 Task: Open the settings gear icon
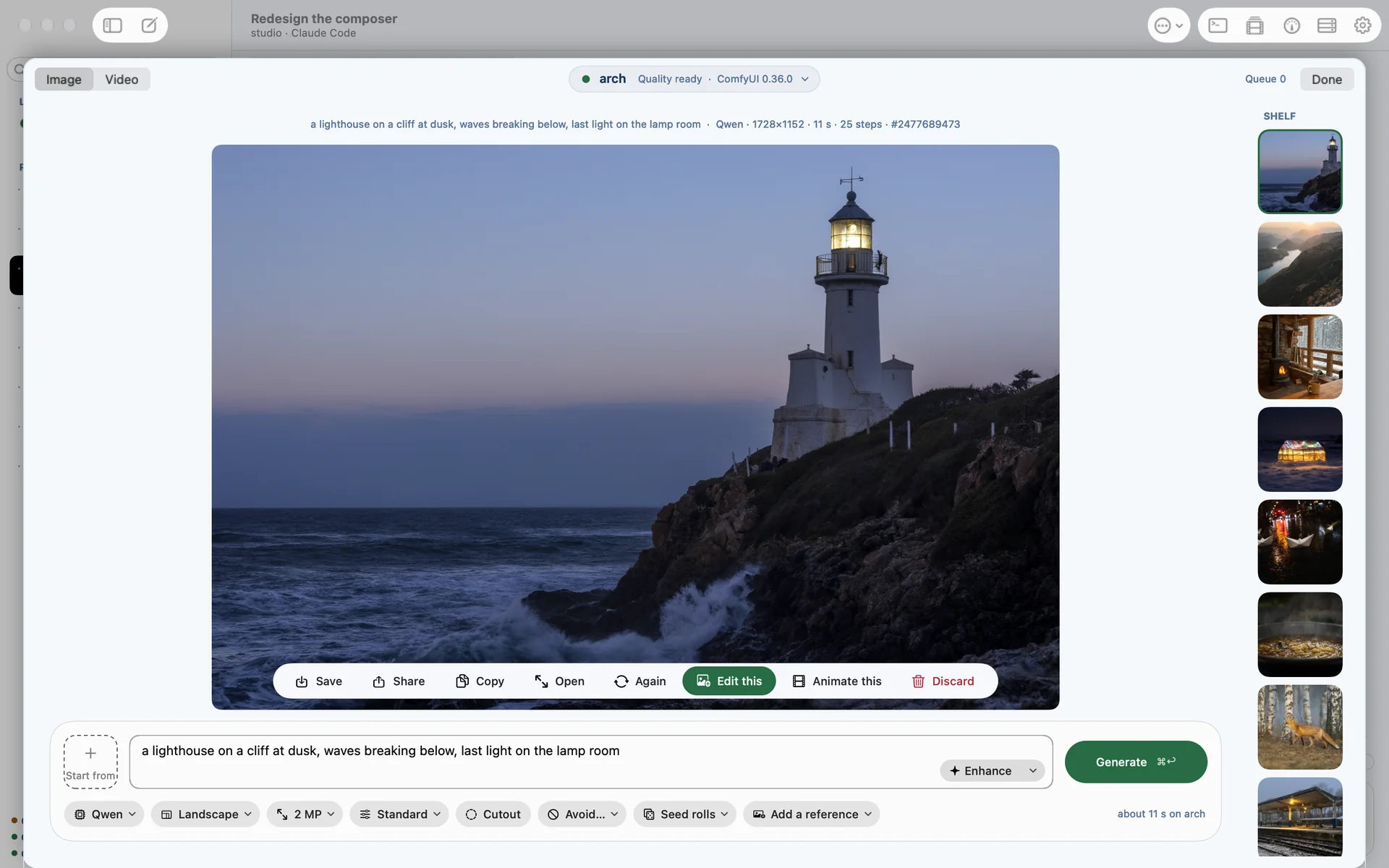[x=1362, y=25]
